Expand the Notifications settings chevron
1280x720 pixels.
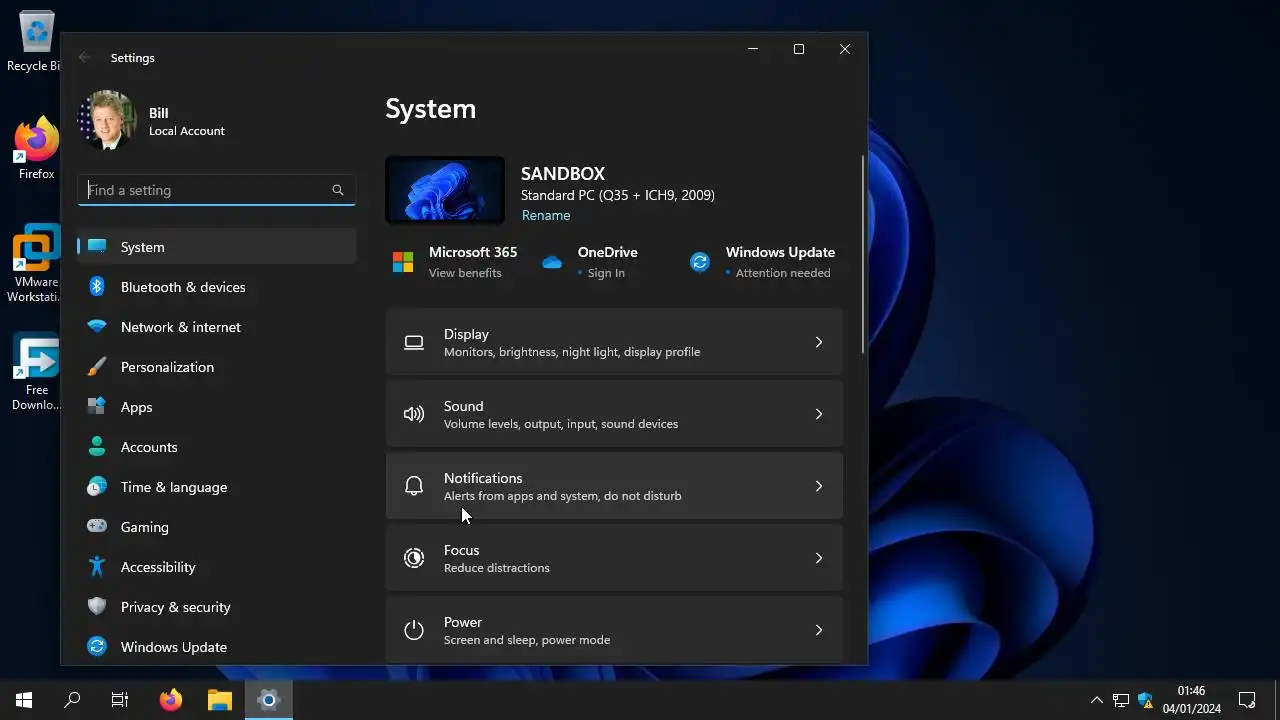[818, 486]
